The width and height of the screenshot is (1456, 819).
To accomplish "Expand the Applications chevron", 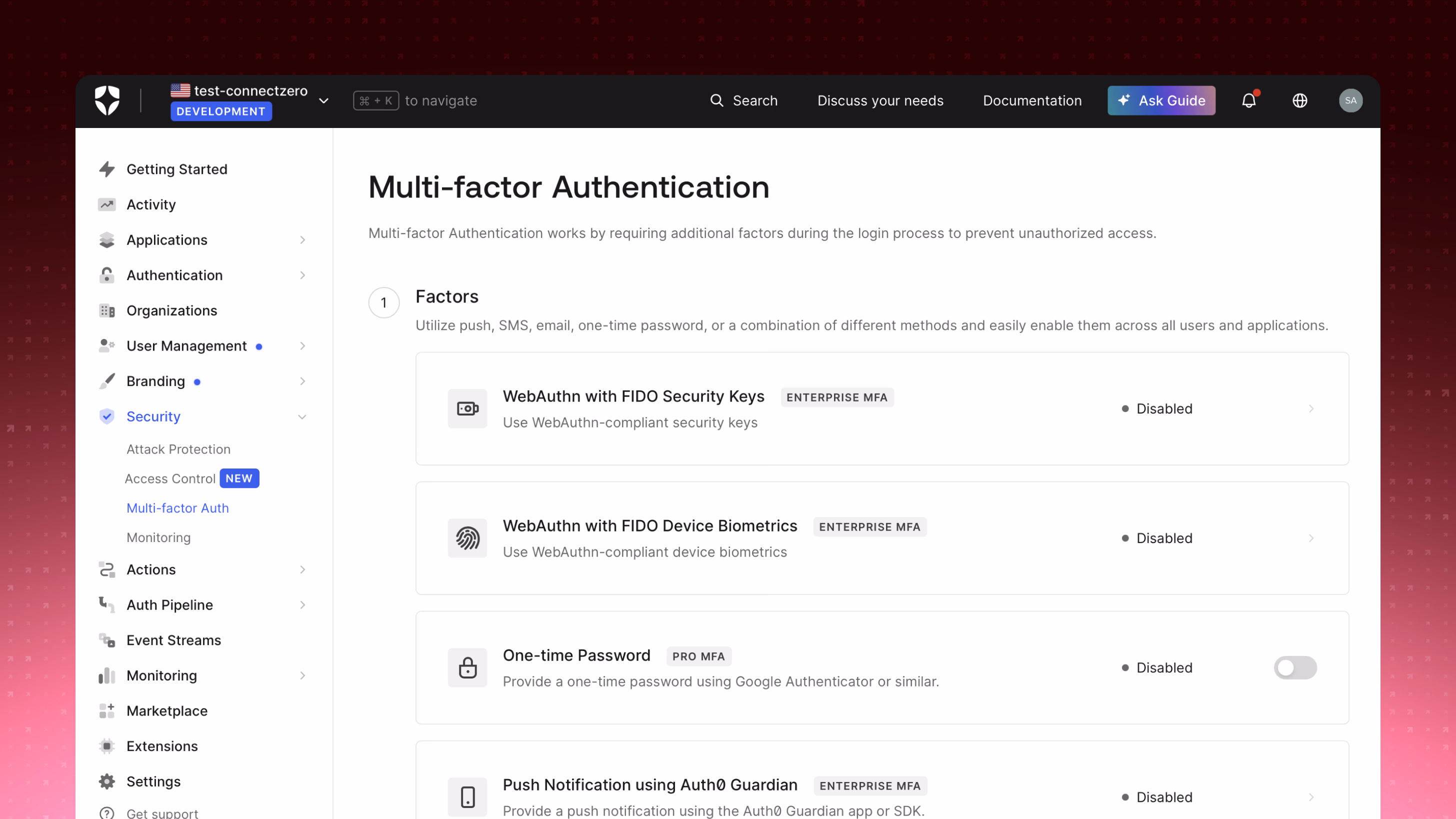I will click(302, 240).
